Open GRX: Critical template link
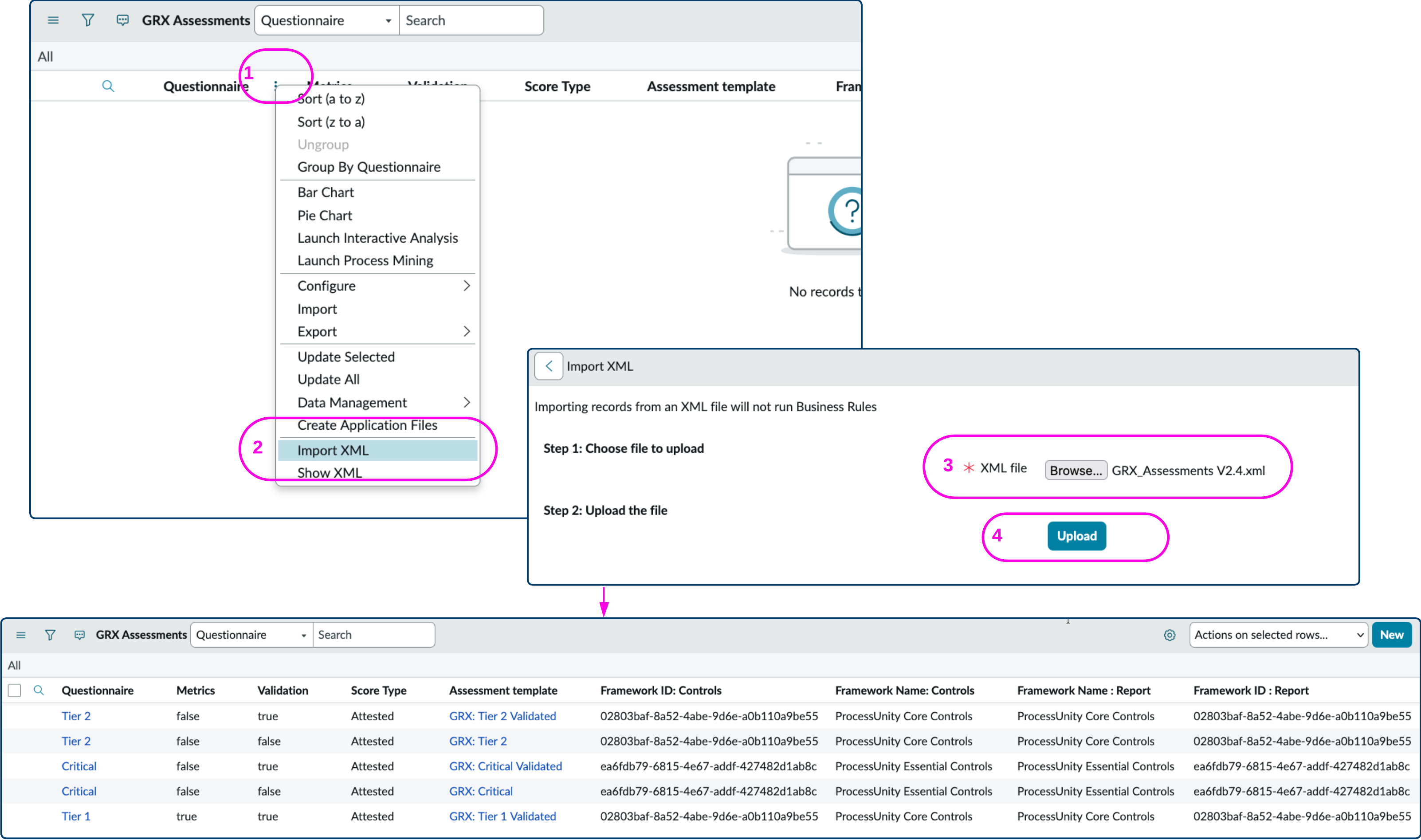The width and height of the screenshot is (1421, 840). [x=481, y=791]
